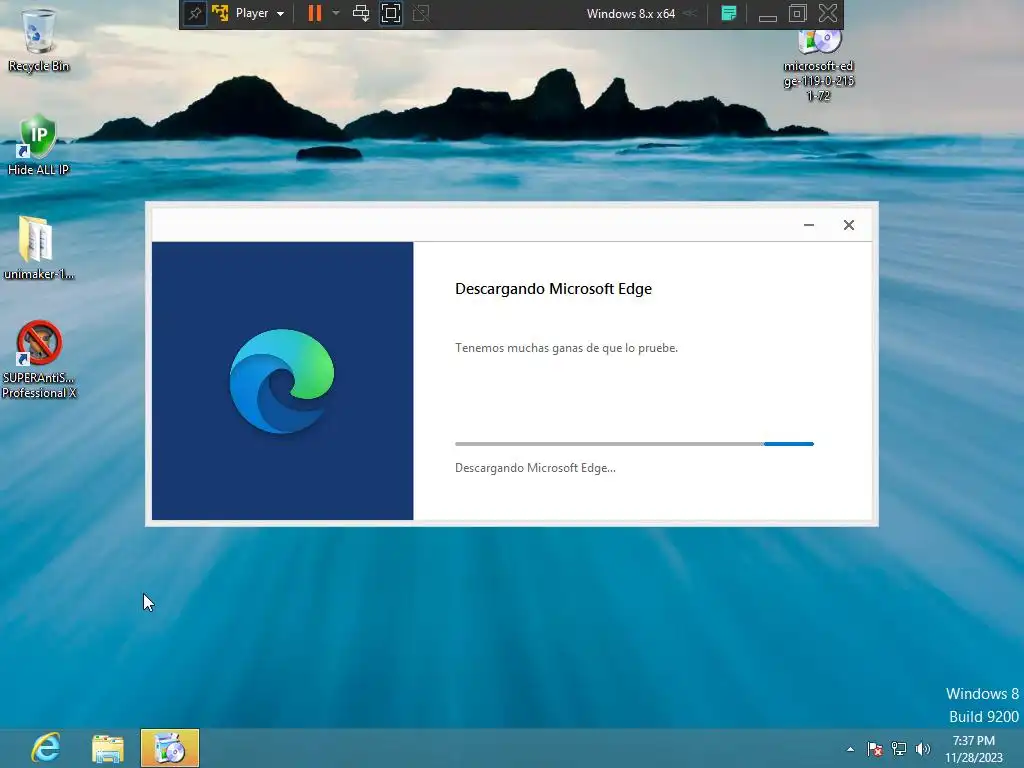
Task: Open the Player menu in VMware toolbar
Action: [x=259, y=13]
